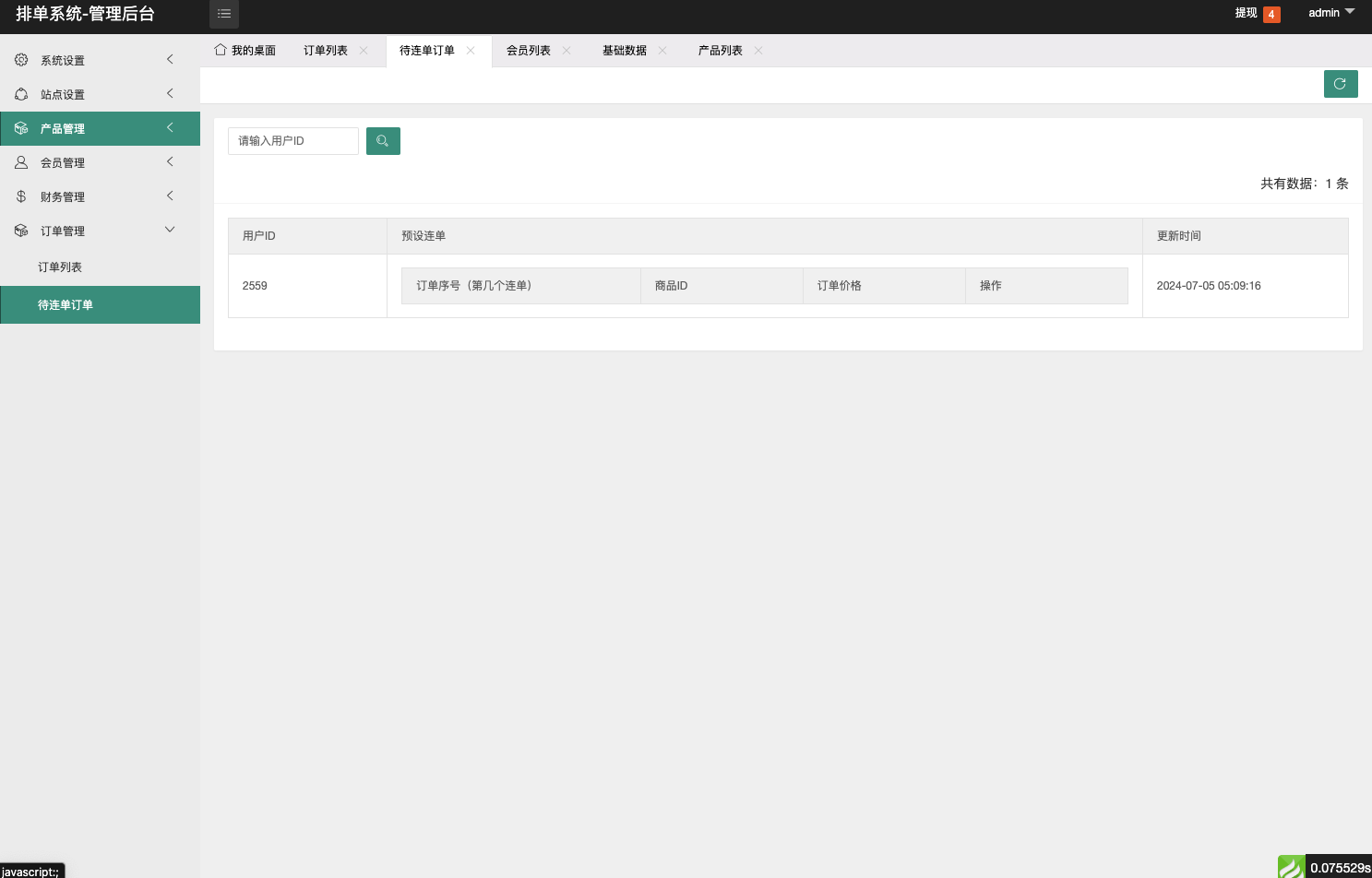
Task: Select the 待连单订单 tab
Action: [x=427, y=51]
